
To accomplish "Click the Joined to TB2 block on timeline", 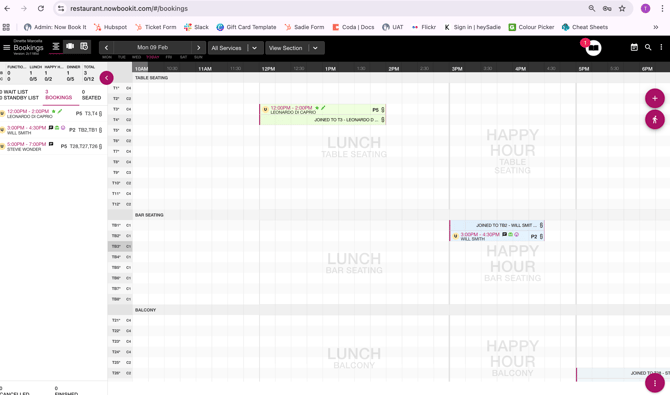I will 497,225.
